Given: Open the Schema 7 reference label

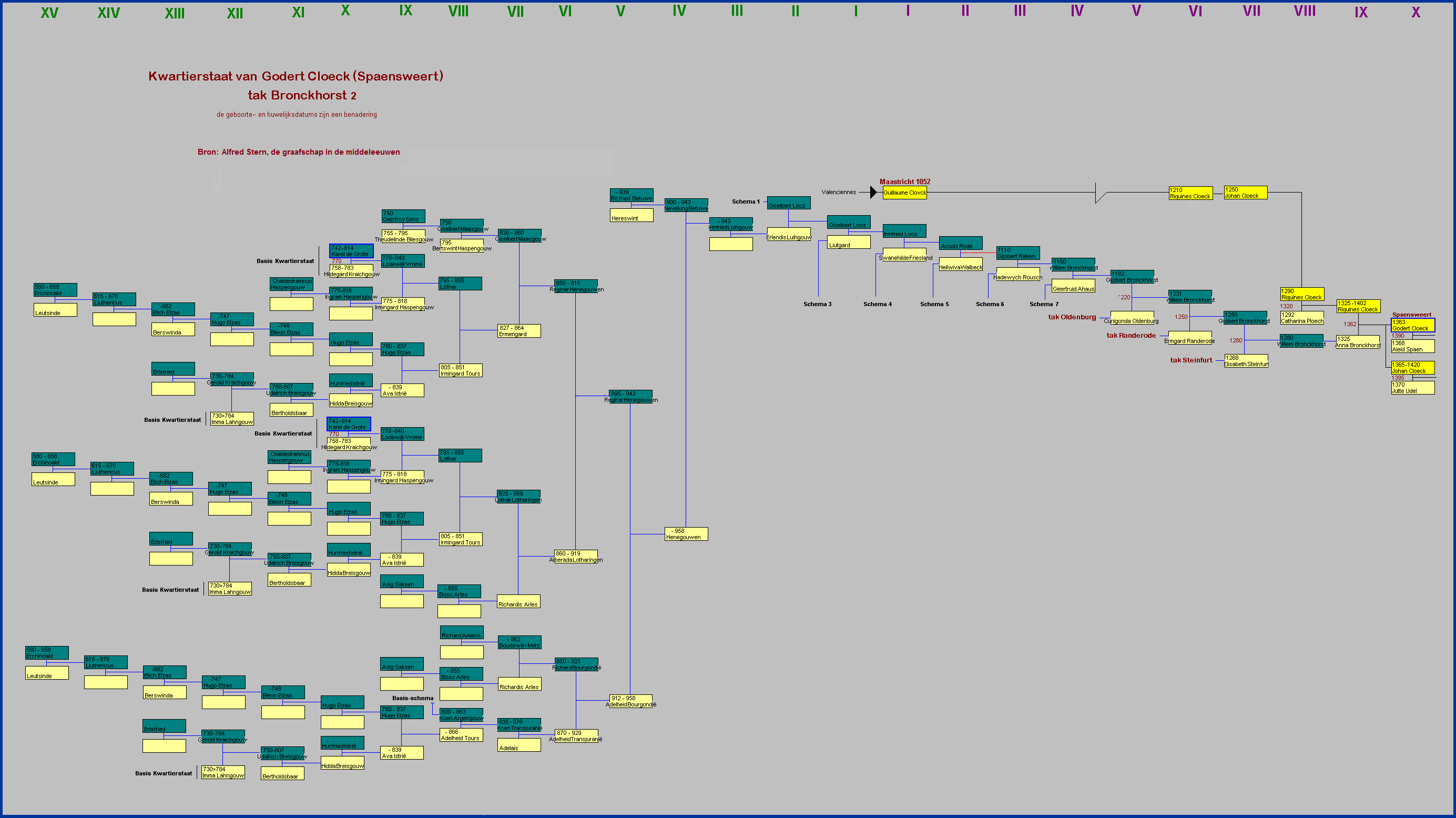Looking at the screenshot, I should pos(1044,304).
